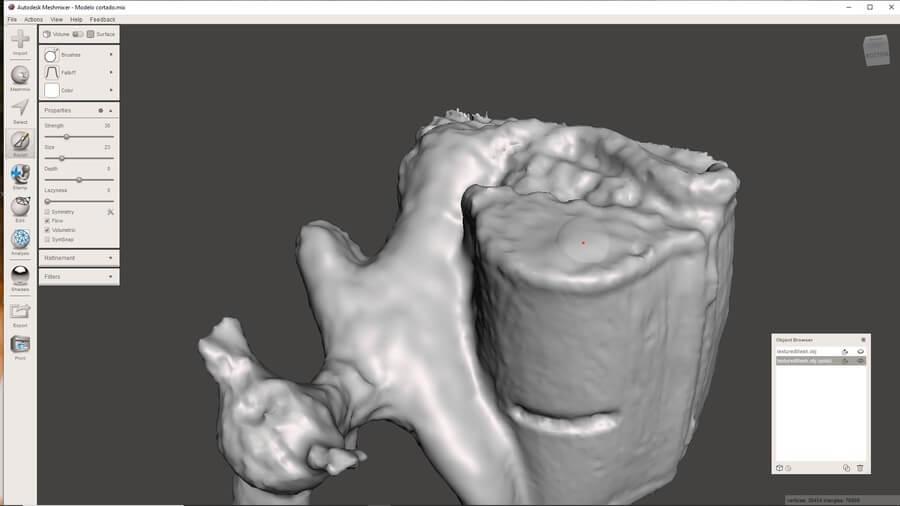Select the highlighted texturedMesh.obj (copy) row
This screenshot has height=506, width=900.
[x=820, y=361]
